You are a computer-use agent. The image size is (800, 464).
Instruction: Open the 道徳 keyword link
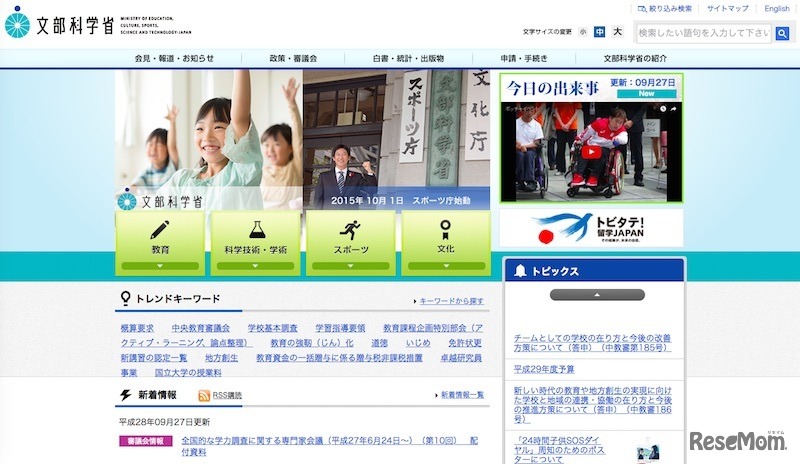point(379,343)
